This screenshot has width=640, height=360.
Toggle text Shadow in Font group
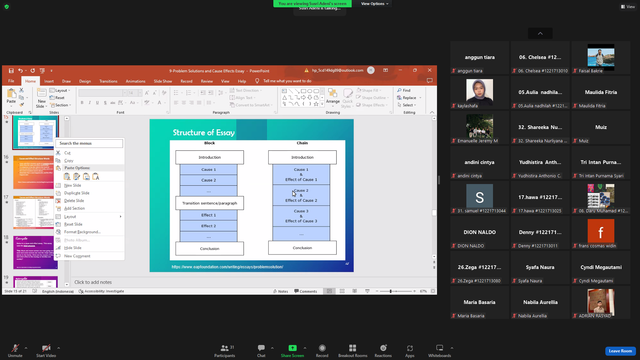point(105,102)
